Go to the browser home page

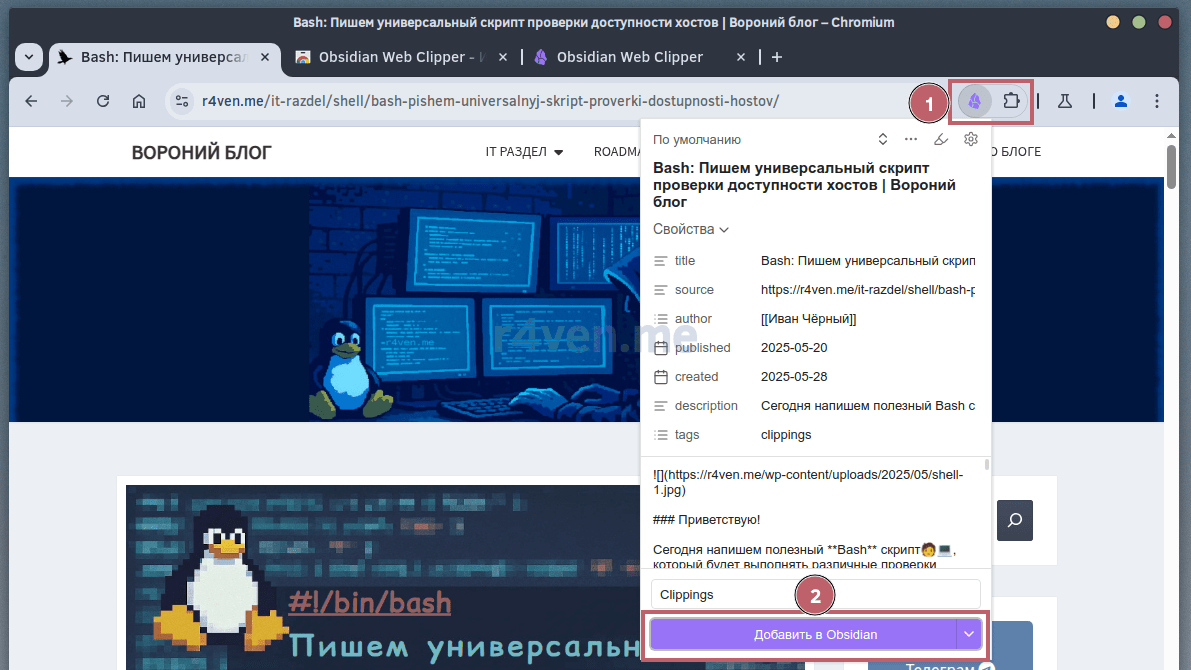[138, 101]
